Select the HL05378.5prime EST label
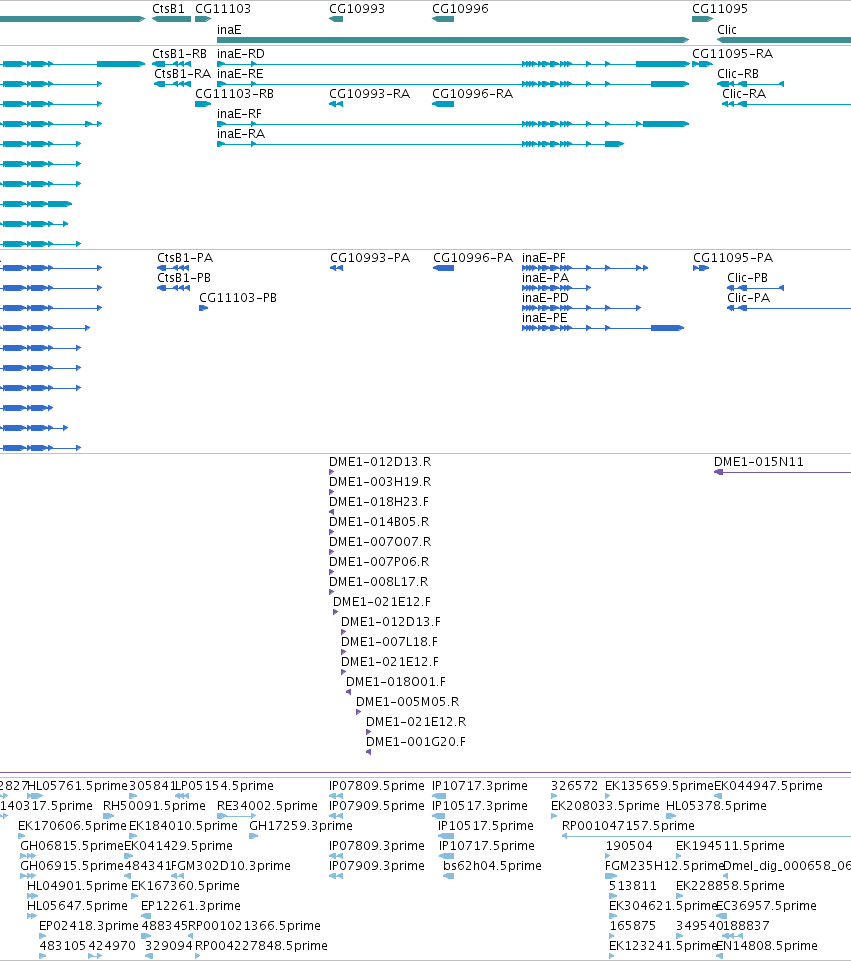Image resolution: width=851 pixels, height=961 pixels. pos(716,805)
